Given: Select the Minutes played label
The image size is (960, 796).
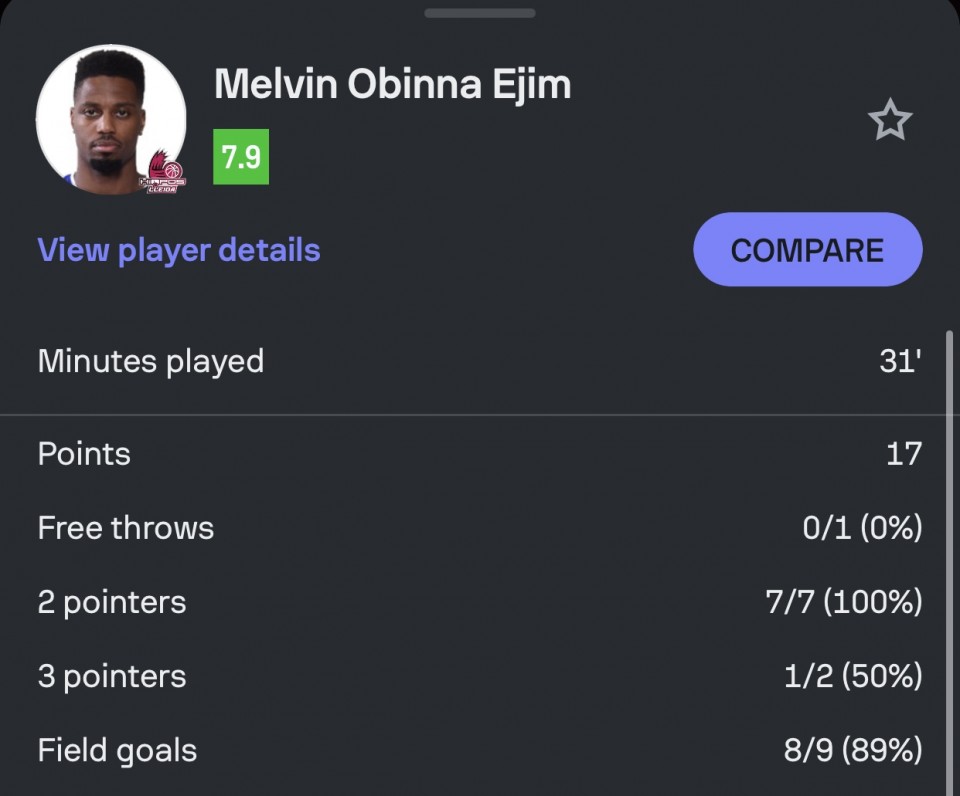Looking at the screenshot, I should click(151, 361).
